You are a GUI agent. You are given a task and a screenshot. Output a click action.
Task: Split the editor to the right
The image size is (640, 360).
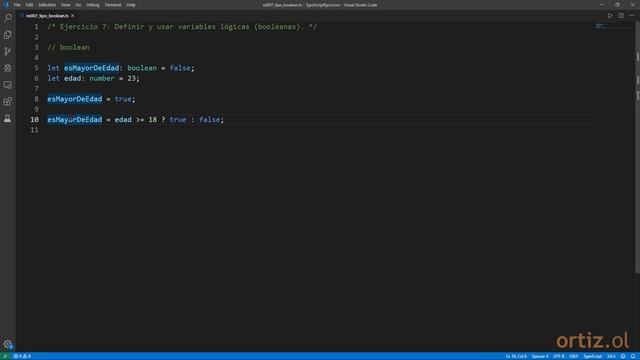pyautogui.click(x=621, y=16)
